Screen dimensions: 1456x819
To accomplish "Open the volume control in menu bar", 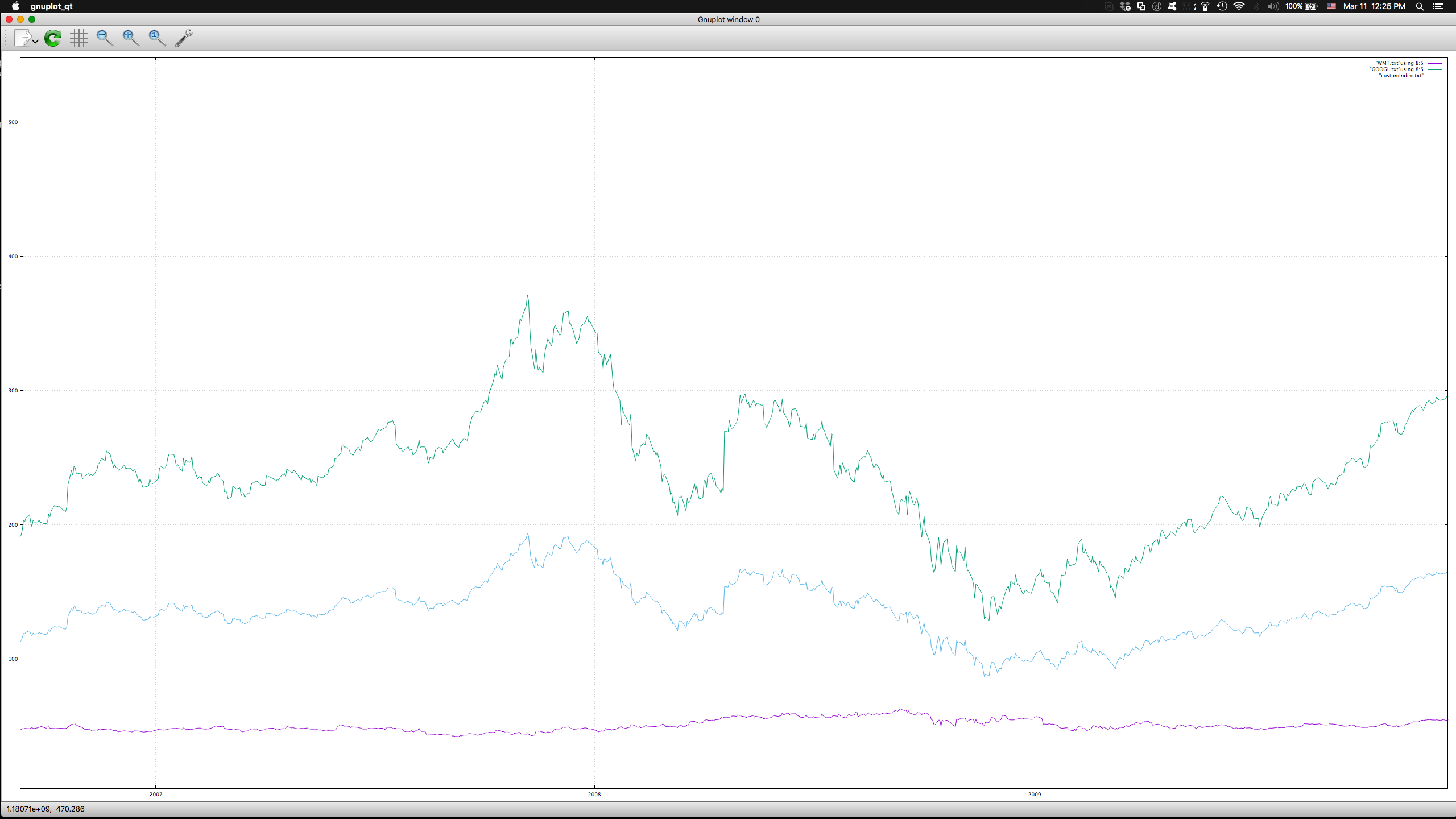I will pyautogui.click(x=1273, y=6).
